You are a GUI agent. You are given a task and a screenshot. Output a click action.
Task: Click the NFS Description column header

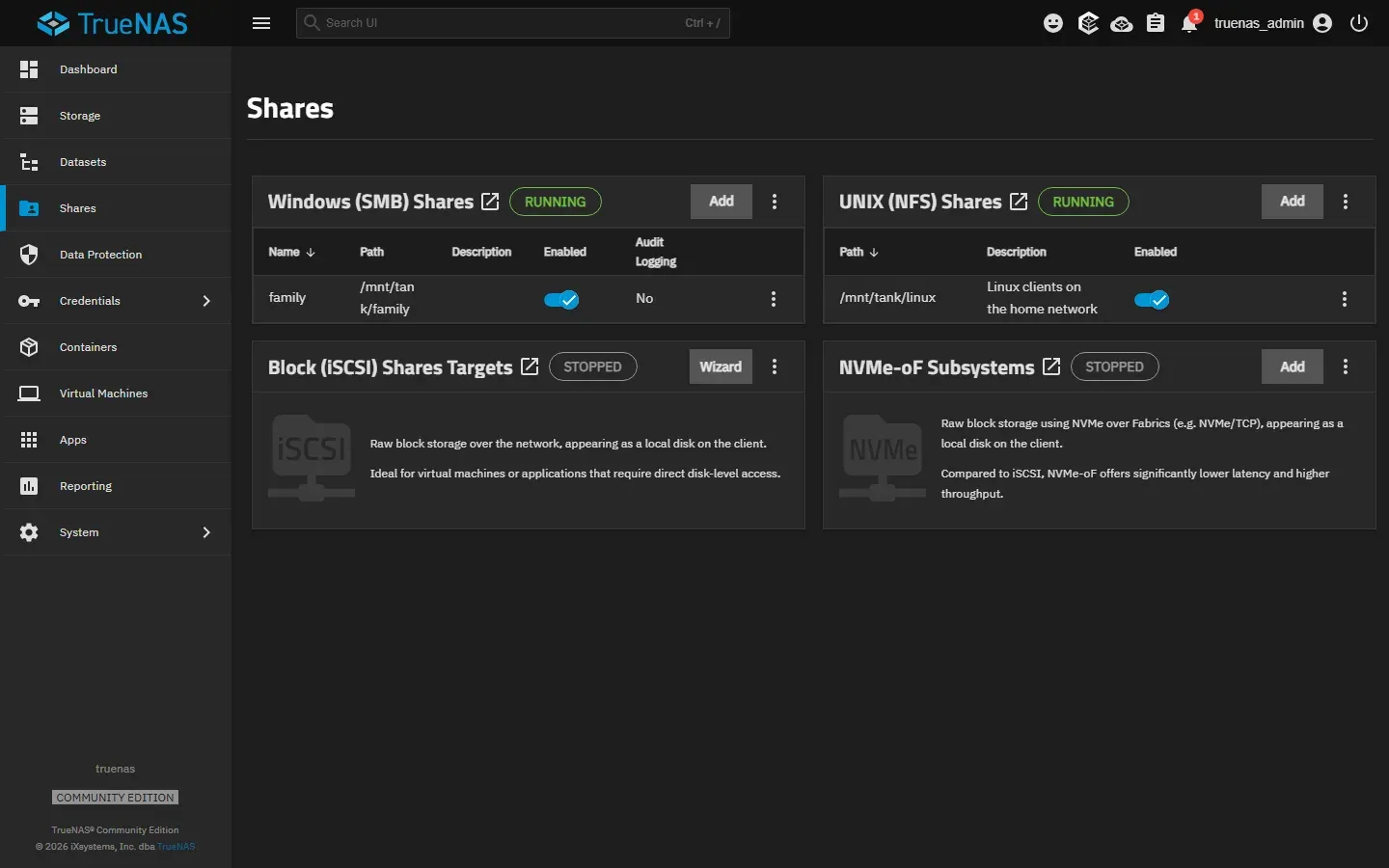pos(1016,252)
